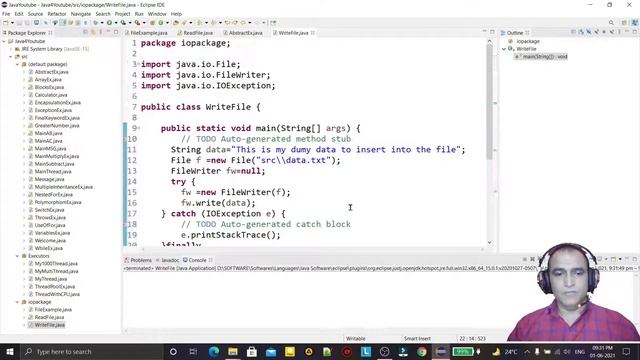Select main(String[]) method in Outline
Viewport: 640px width, 360px height.
point(545,57)
